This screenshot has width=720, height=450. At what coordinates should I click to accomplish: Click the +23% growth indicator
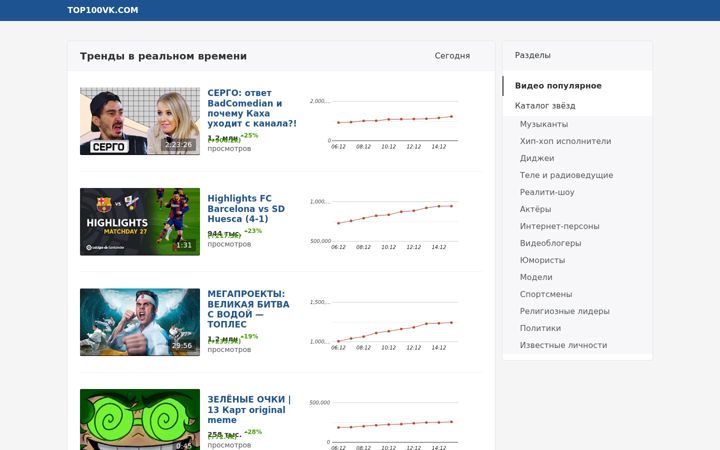click(253, 231)
